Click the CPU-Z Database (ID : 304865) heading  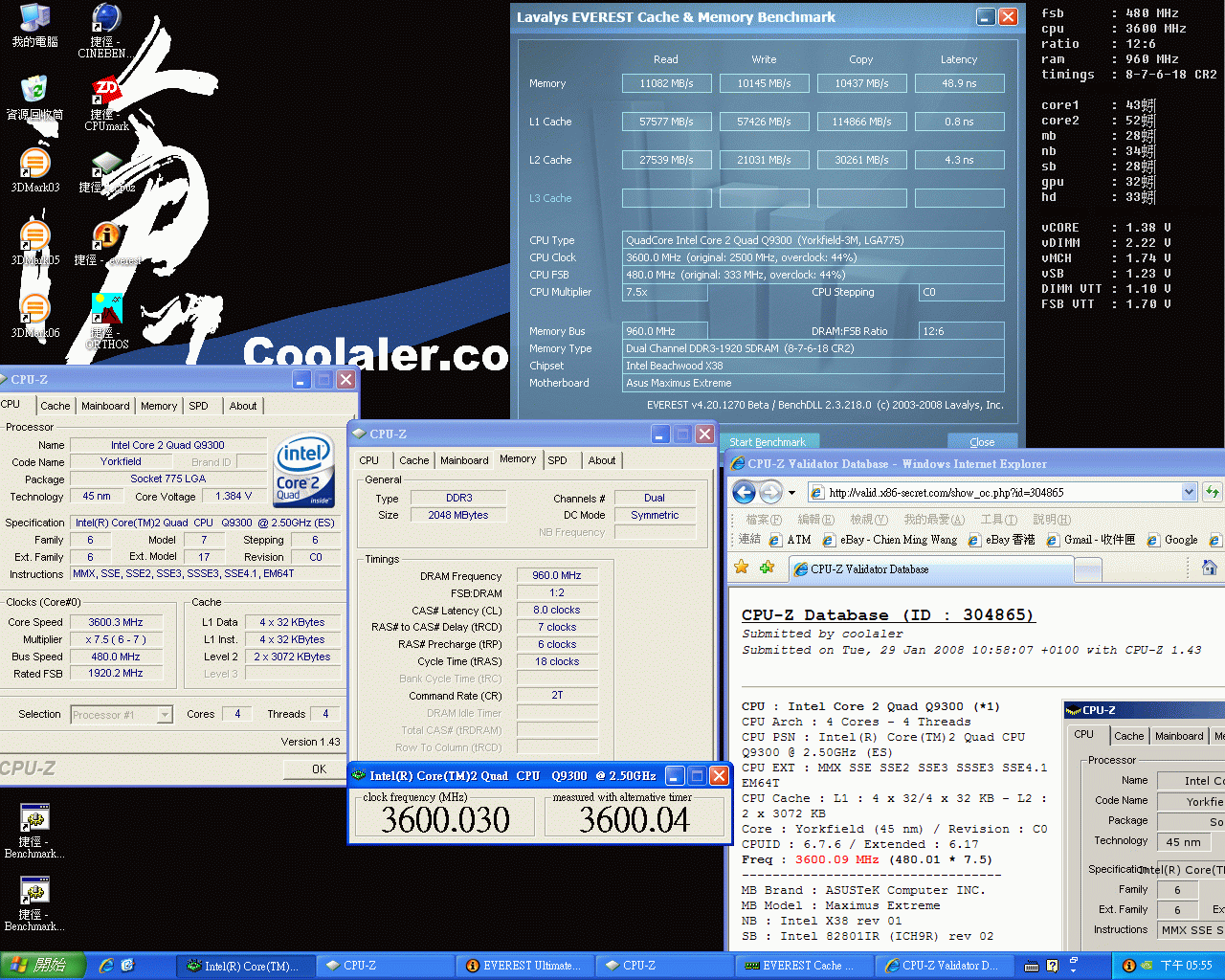click(888, 614)
